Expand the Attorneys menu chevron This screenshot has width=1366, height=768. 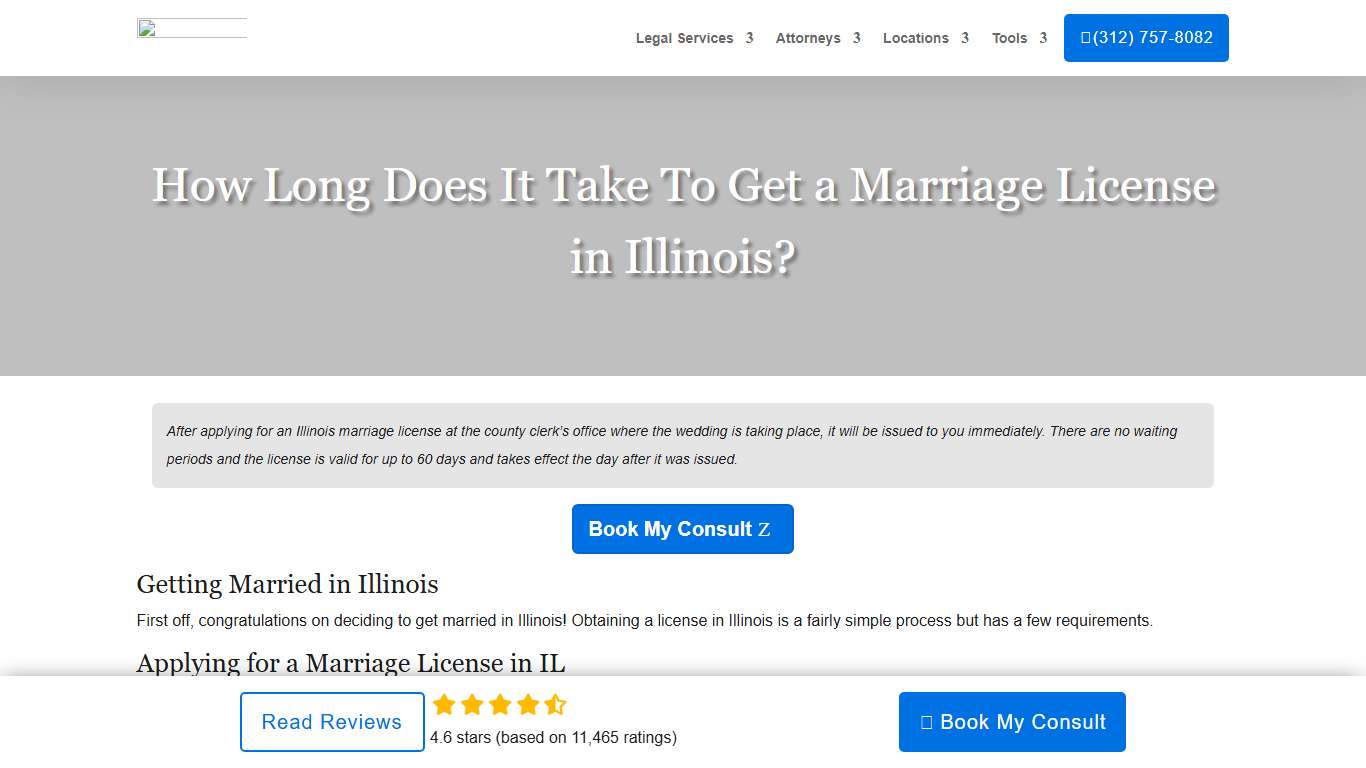pyautogui.click(x=857, y=38)
